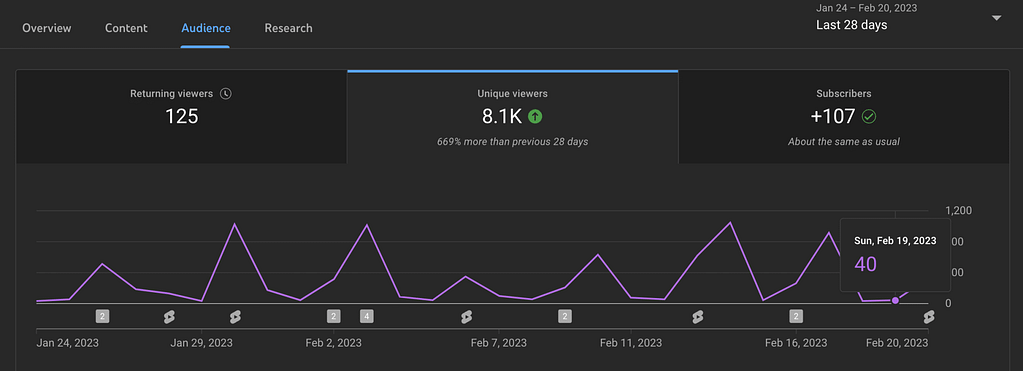Click the 125 returning viewers count

181,117
